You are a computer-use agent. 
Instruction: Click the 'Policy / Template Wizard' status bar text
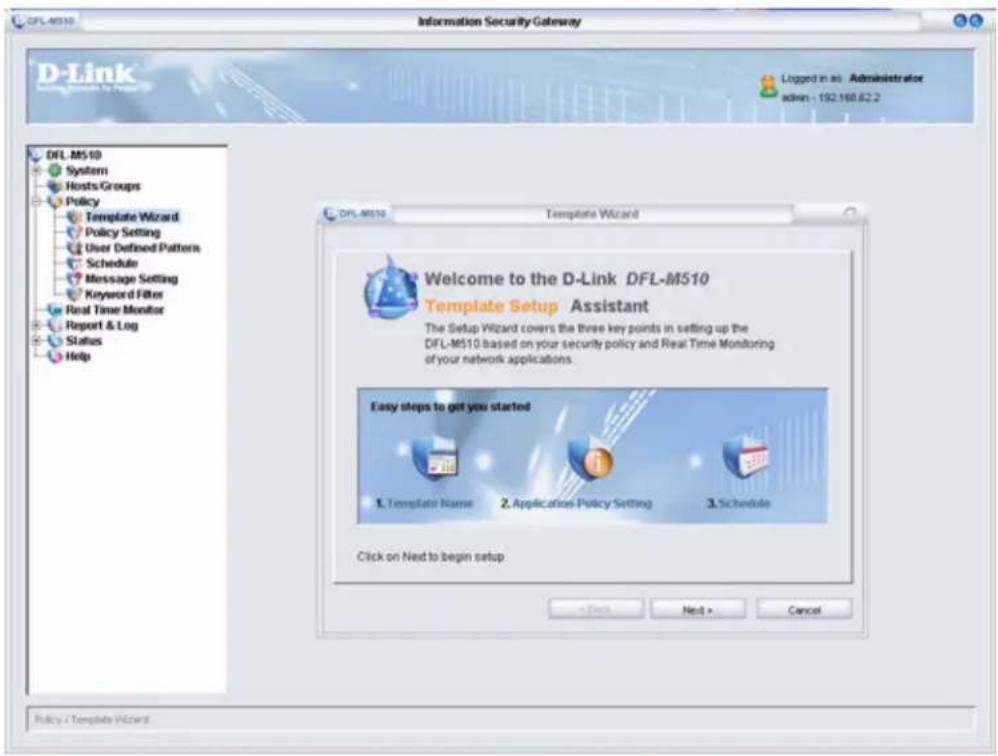point(92,719)
